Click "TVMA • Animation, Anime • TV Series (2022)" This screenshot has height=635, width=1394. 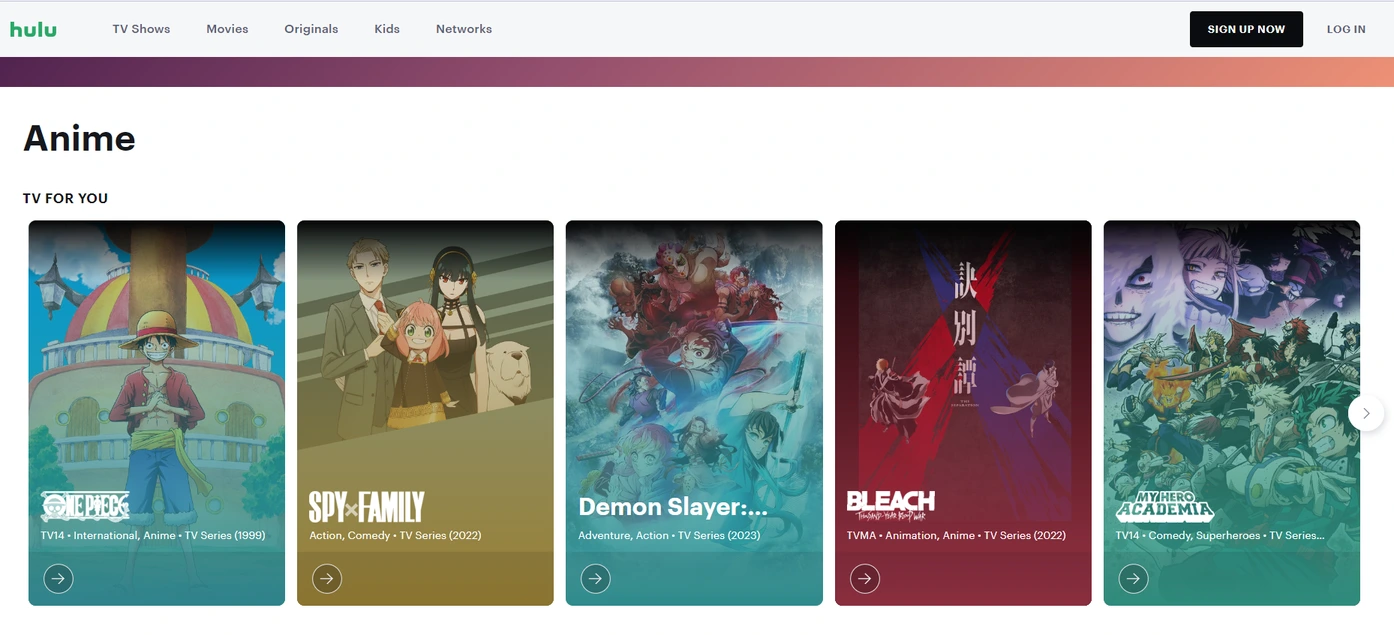tap(956, 536)
